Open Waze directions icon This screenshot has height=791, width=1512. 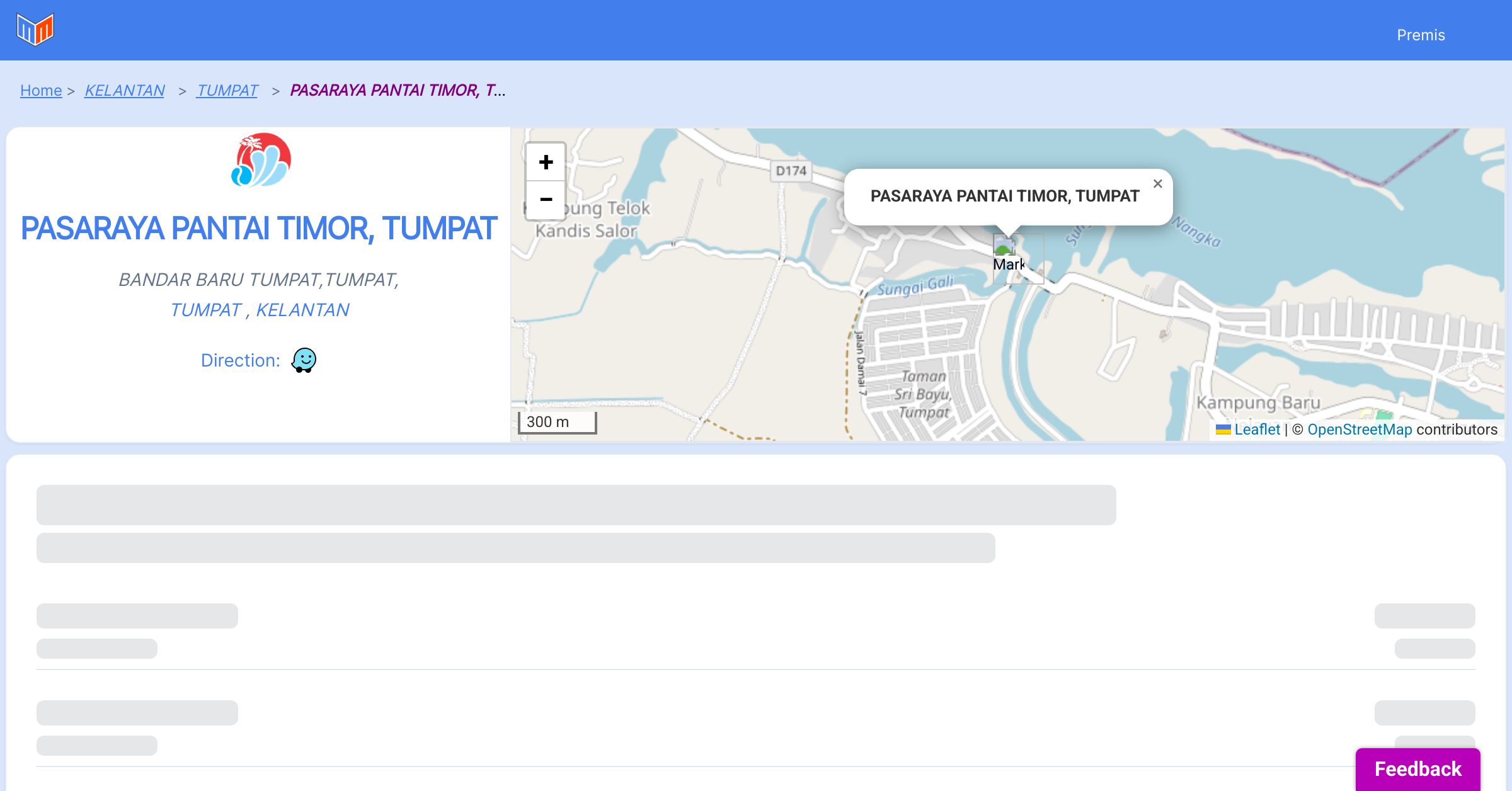click(x=304, y=360)
